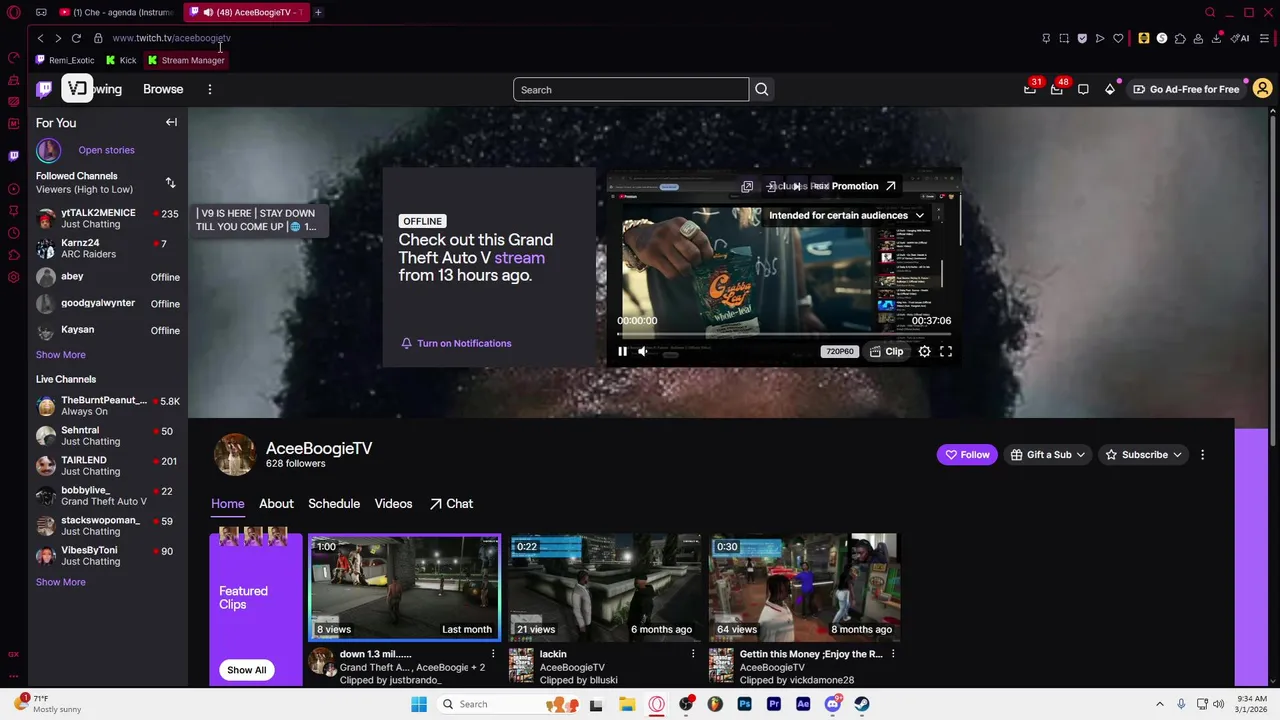Open the Subscribe dropdown button
This screenshot has height=720, width=1280.
coord(1143,455)
